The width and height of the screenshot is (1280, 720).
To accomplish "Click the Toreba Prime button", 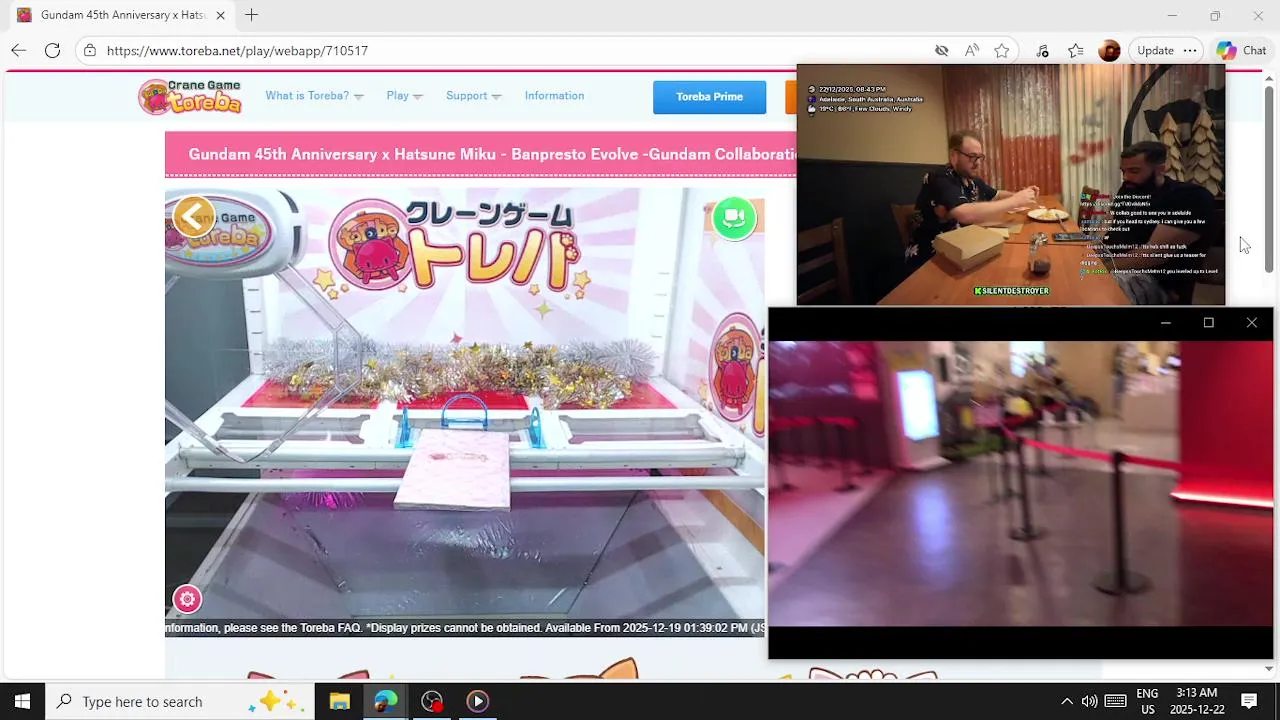I will click(709, 97).
